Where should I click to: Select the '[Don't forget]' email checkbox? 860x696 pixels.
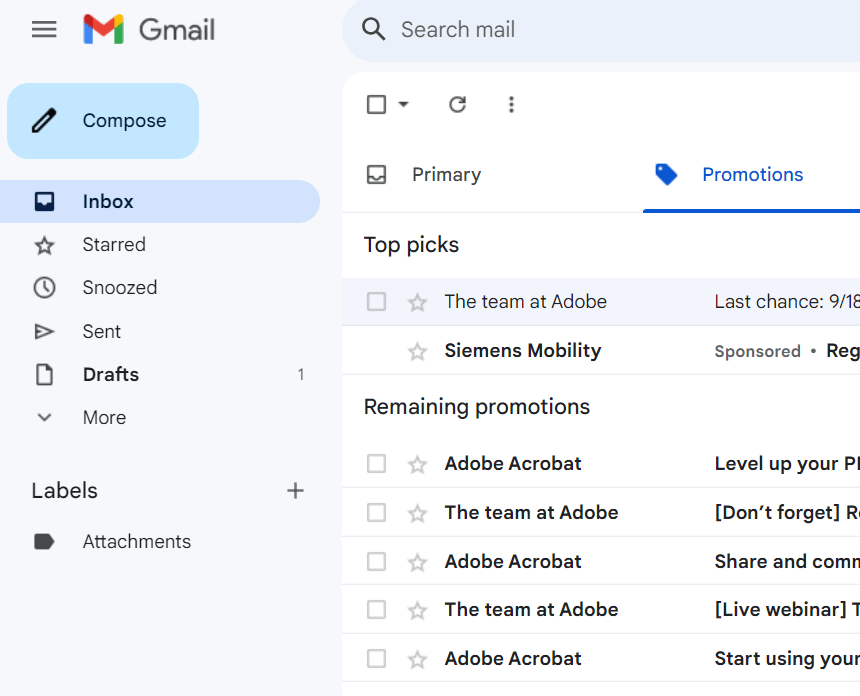click(376, 513)
